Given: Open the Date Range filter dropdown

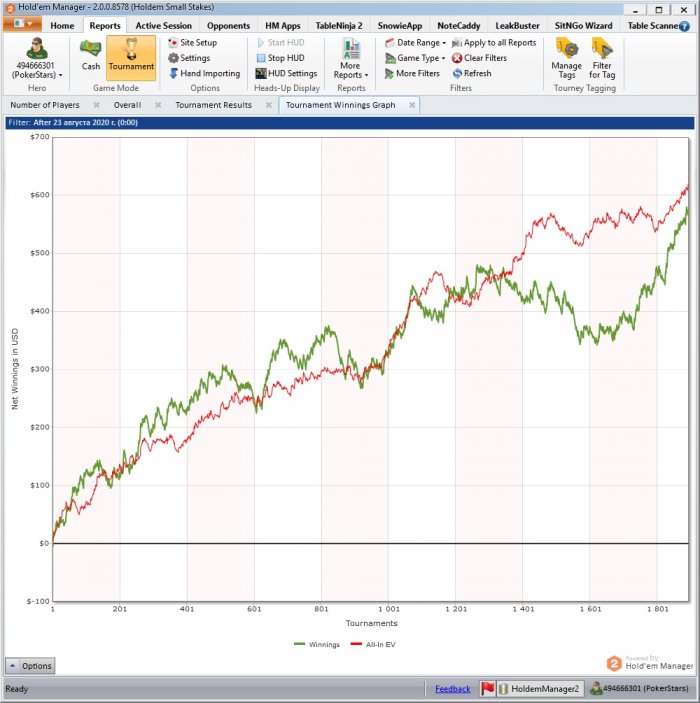Looking at the screenshot, I should [x=415, y=43].
